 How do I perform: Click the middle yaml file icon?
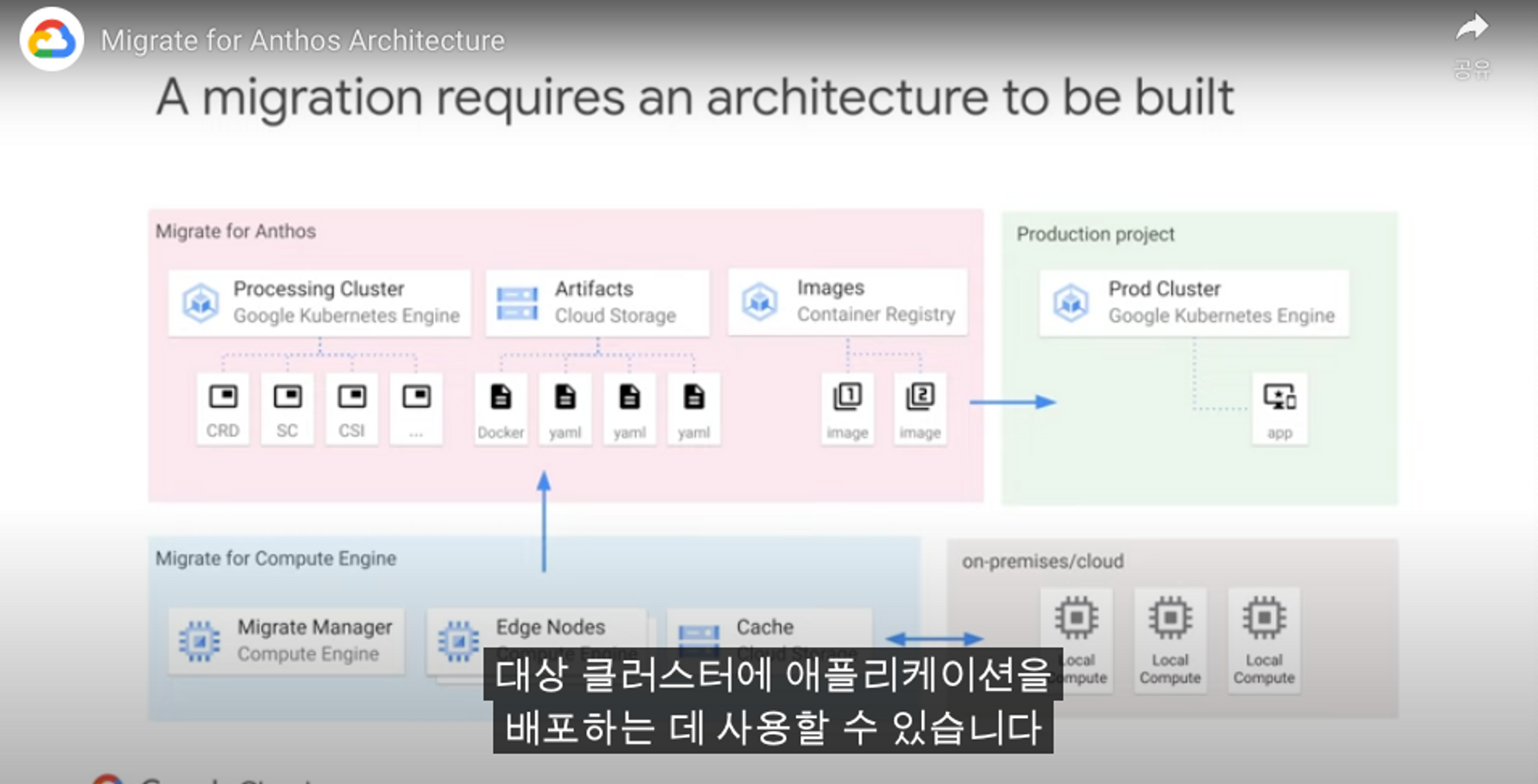(630, 397)
